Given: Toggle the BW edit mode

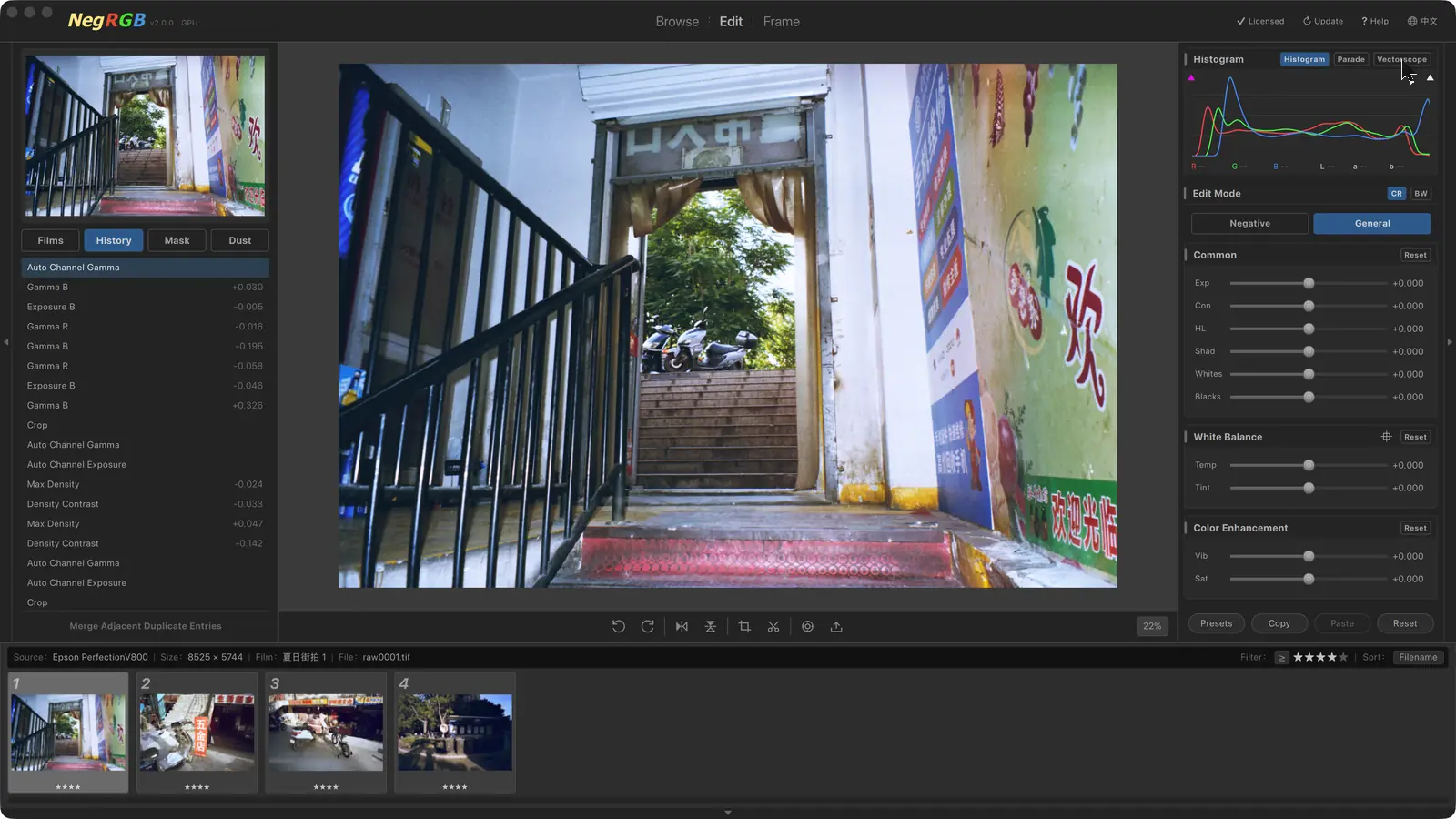Looking at the screenshot, I should click(x=1421, y=194).
